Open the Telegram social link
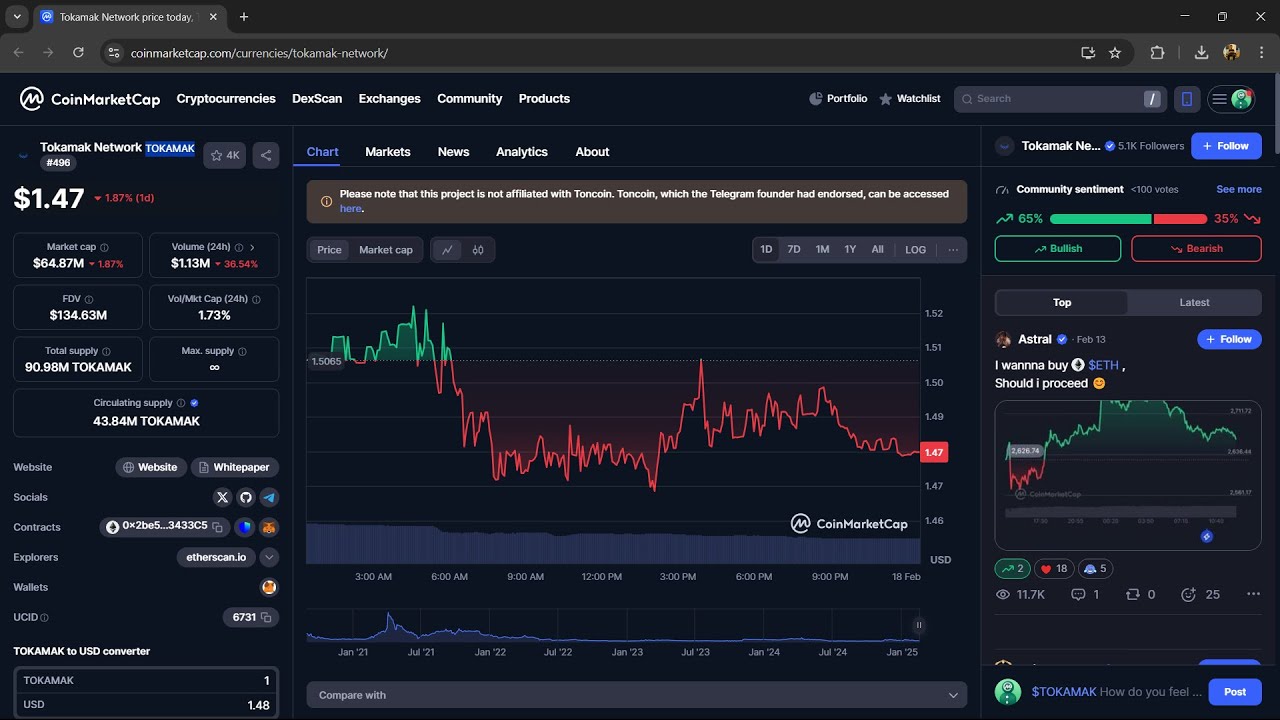The height and width of the screenshot is (720, 1280). tap(269, 497)
